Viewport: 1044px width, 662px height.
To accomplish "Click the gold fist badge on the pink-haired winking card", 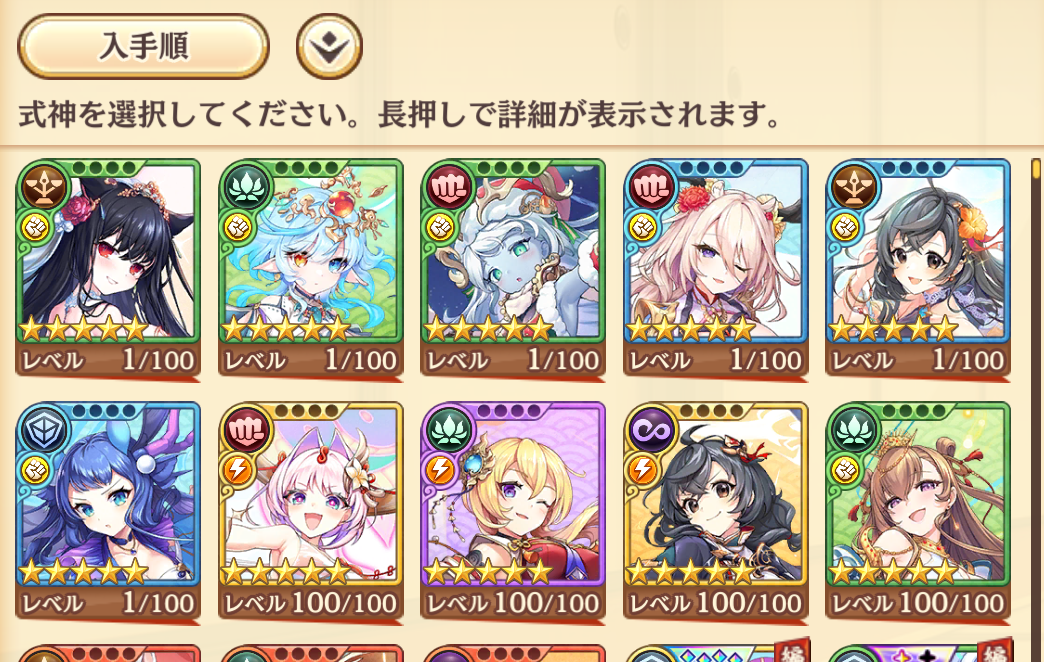I will click(x=642, y=228).
